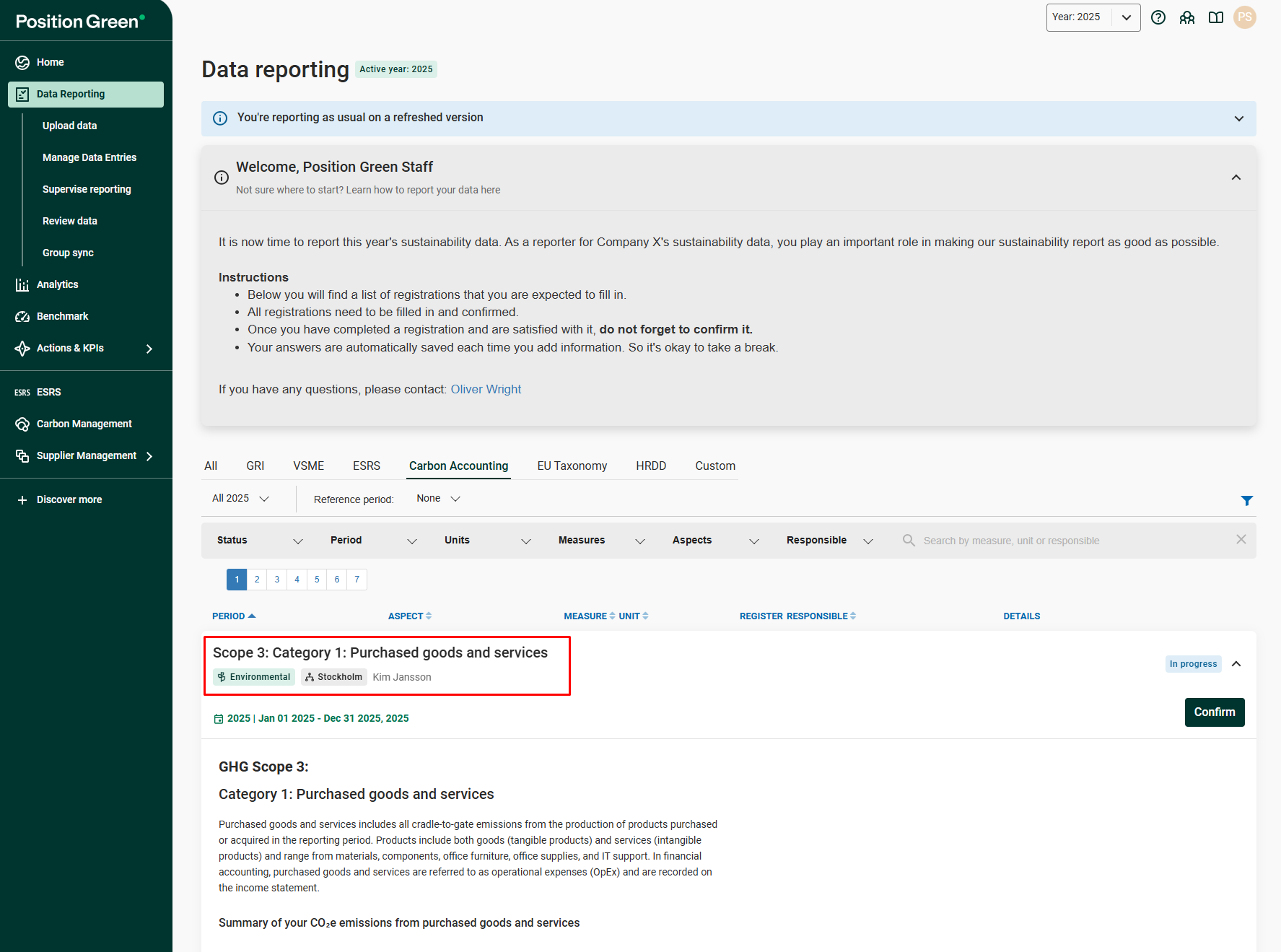Click the Confirm button
1281x952 pixels.
click(x=1215, y=712)
